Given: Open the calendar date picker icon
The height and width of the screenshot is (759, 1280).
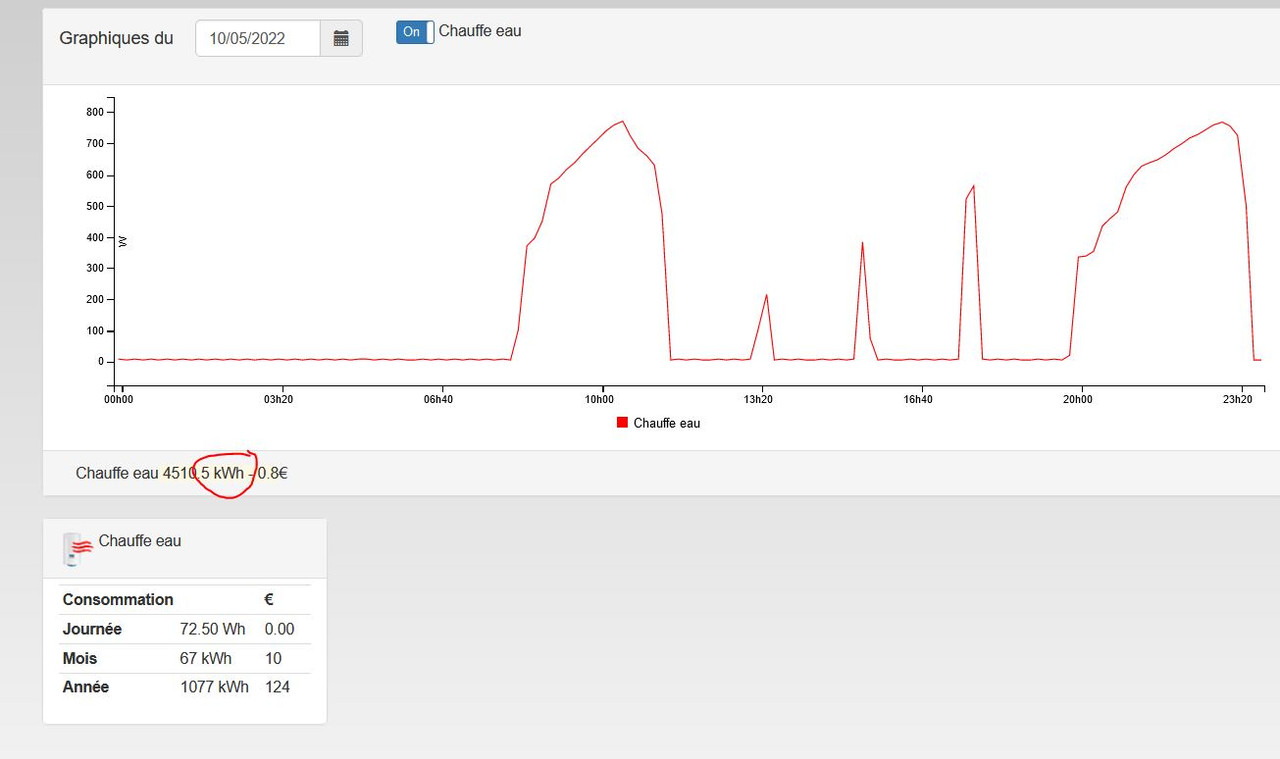Looking at the screenshot, I should pos(341,38).
